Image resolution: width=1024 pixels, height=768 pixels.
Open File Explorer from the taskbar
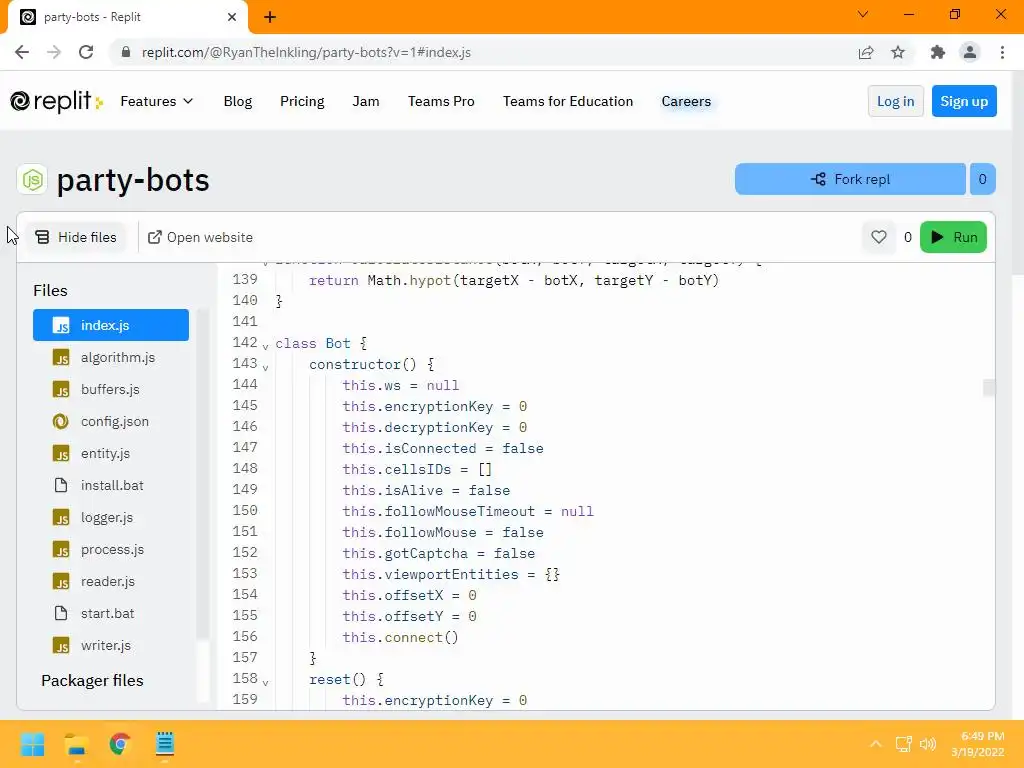tap(76, 744)
